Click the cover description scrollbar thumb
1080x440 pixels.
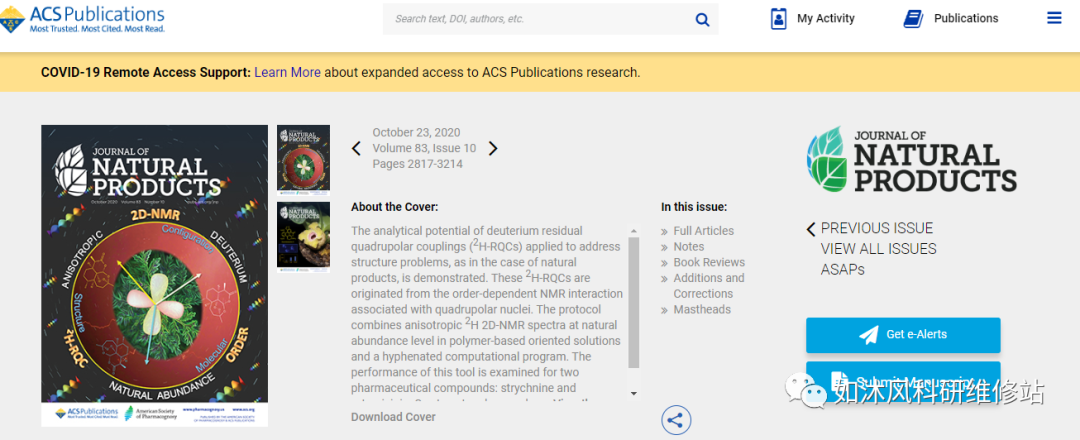coord(633,304)
